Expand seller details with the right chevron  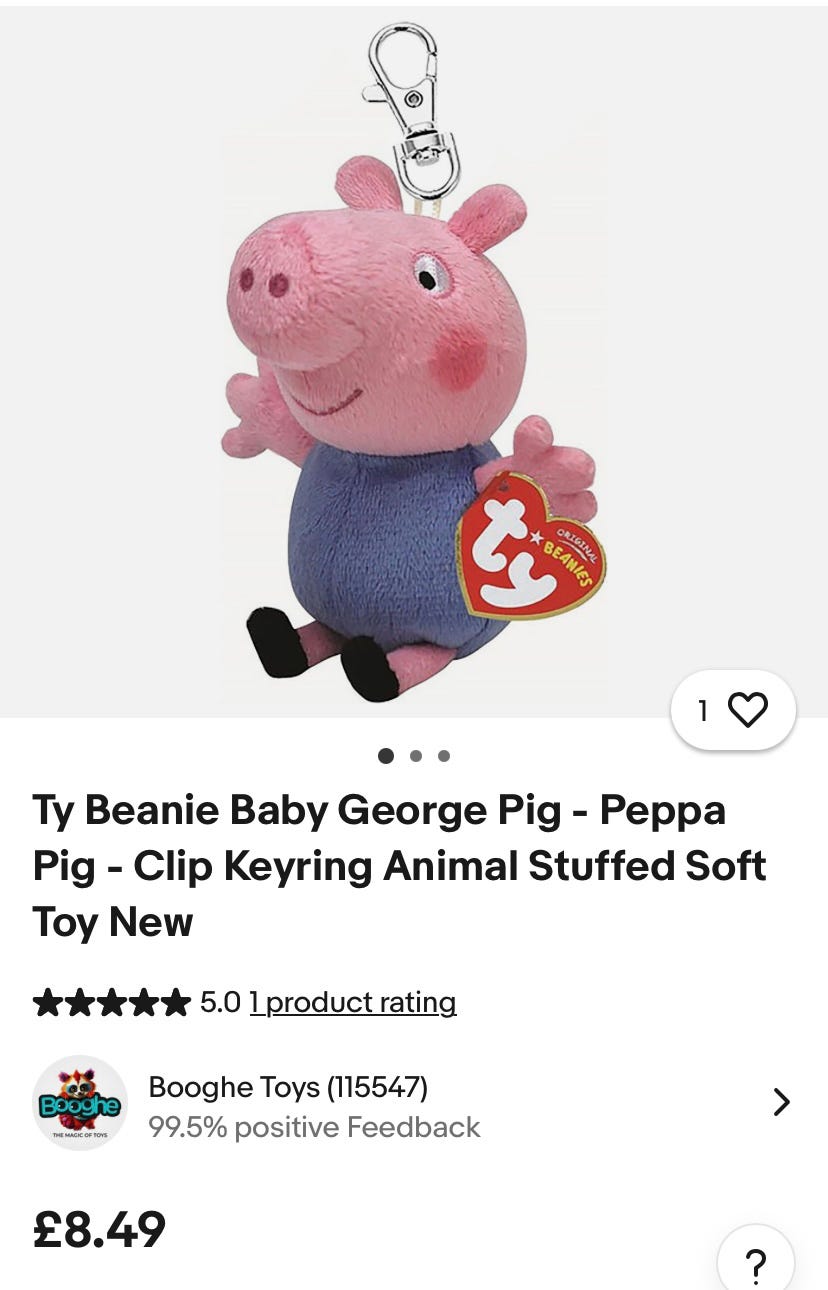click(x=782, y=1102)
